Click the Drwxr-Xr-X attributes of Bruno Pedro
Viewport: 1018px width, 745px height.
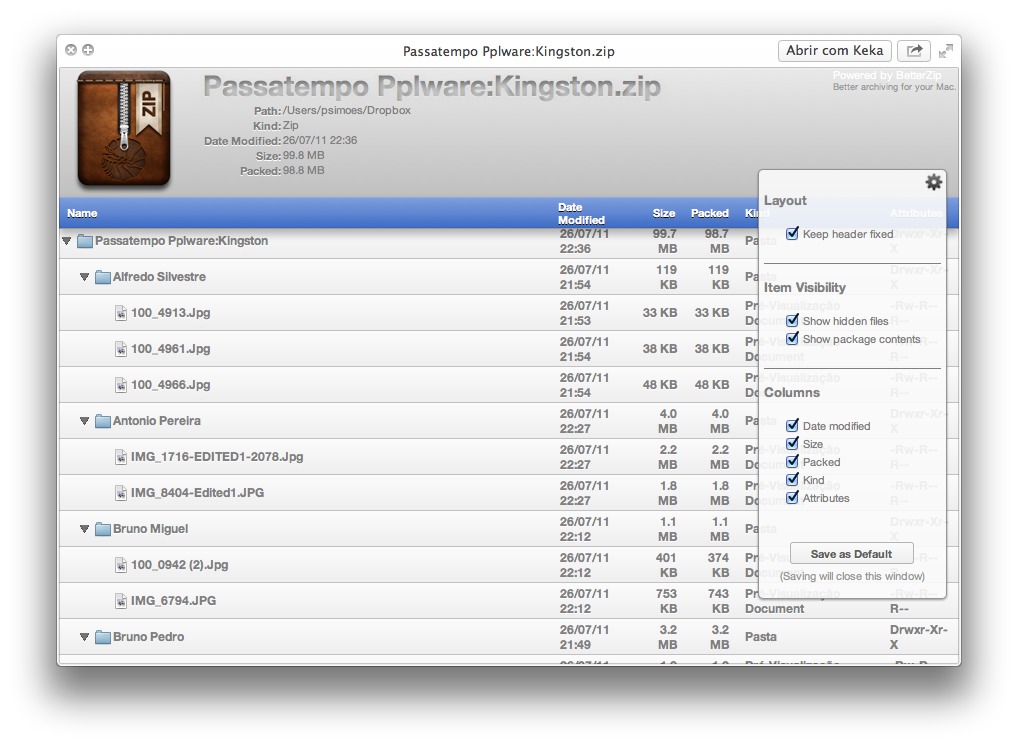pyautogui.click(x=918, y=637)
